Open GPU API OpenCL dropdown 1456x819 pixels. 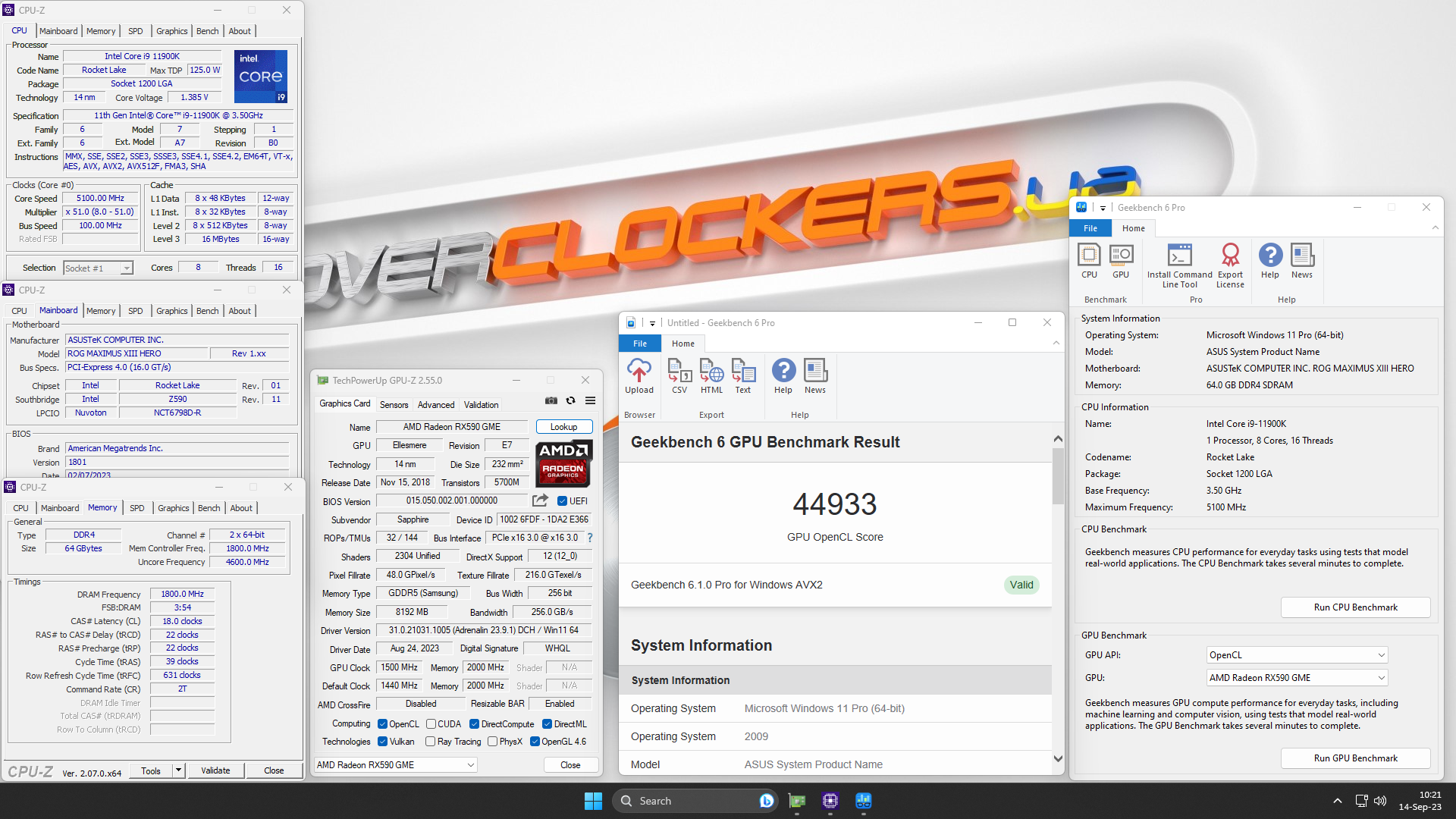click(1297, 655)
